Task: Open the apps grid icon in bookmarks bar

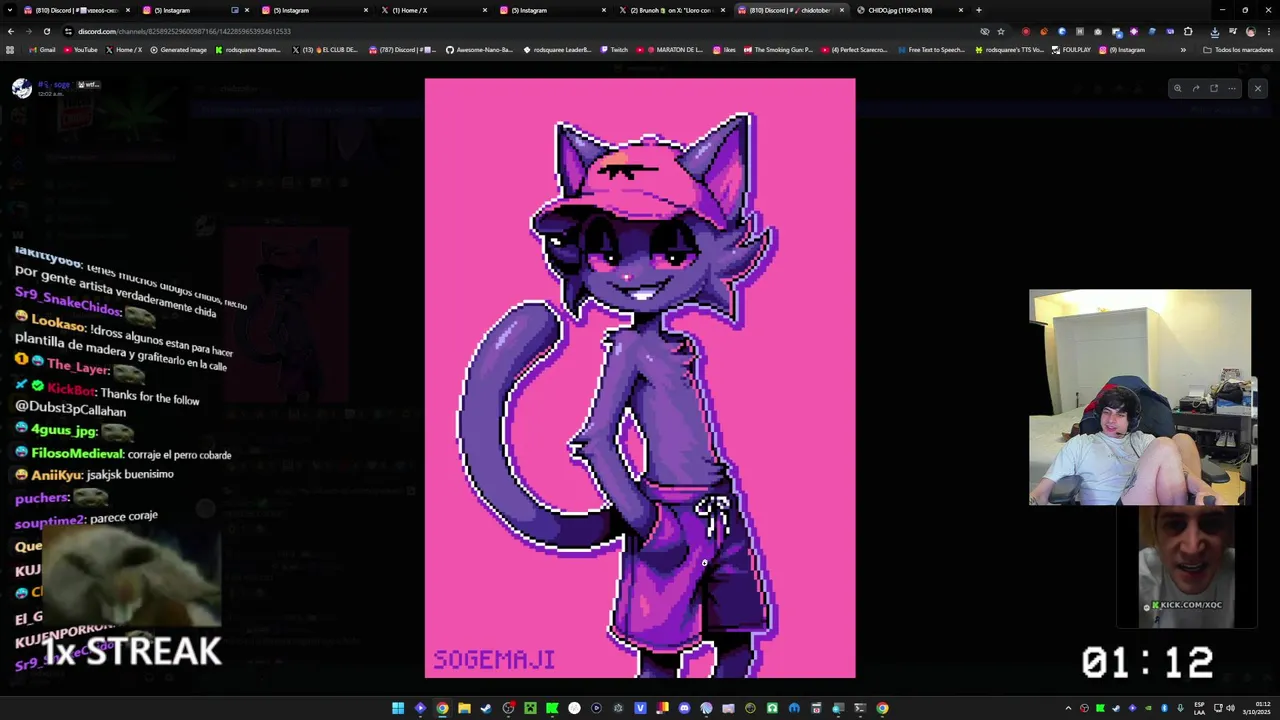Action: pos(10,49)
